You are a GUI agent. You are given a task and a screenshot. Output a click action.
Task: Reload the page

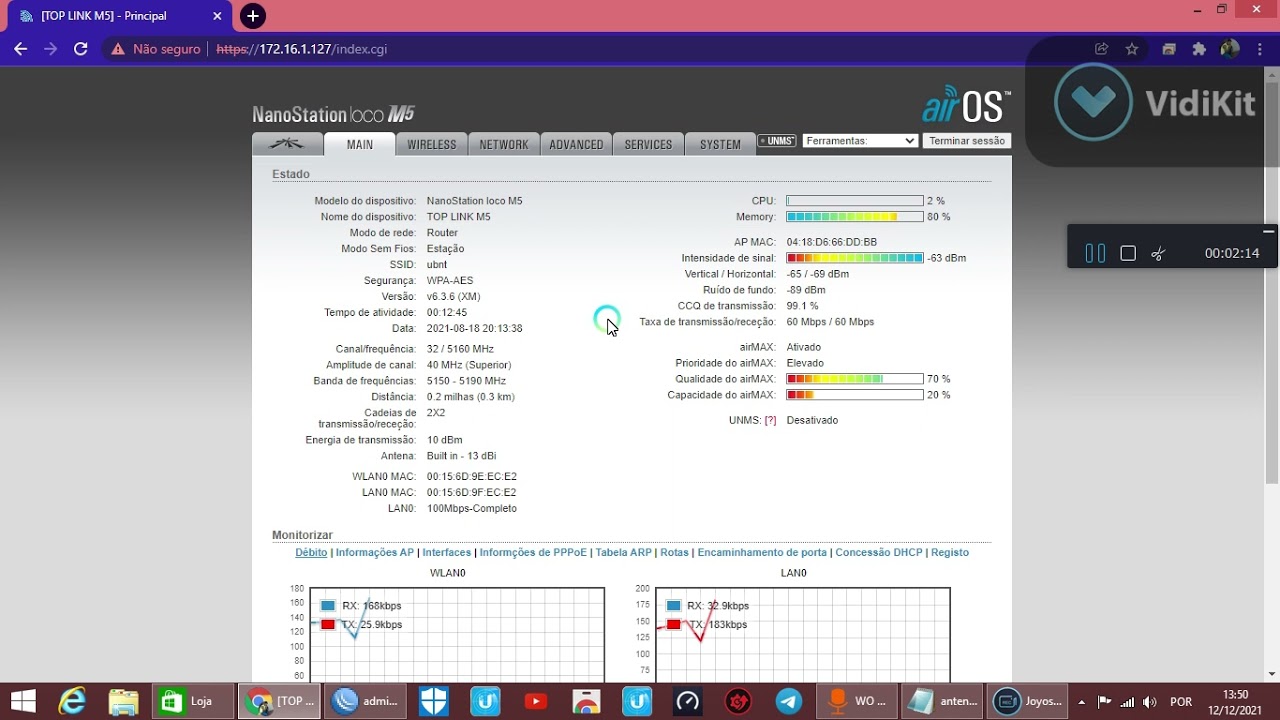pos(81,49)
